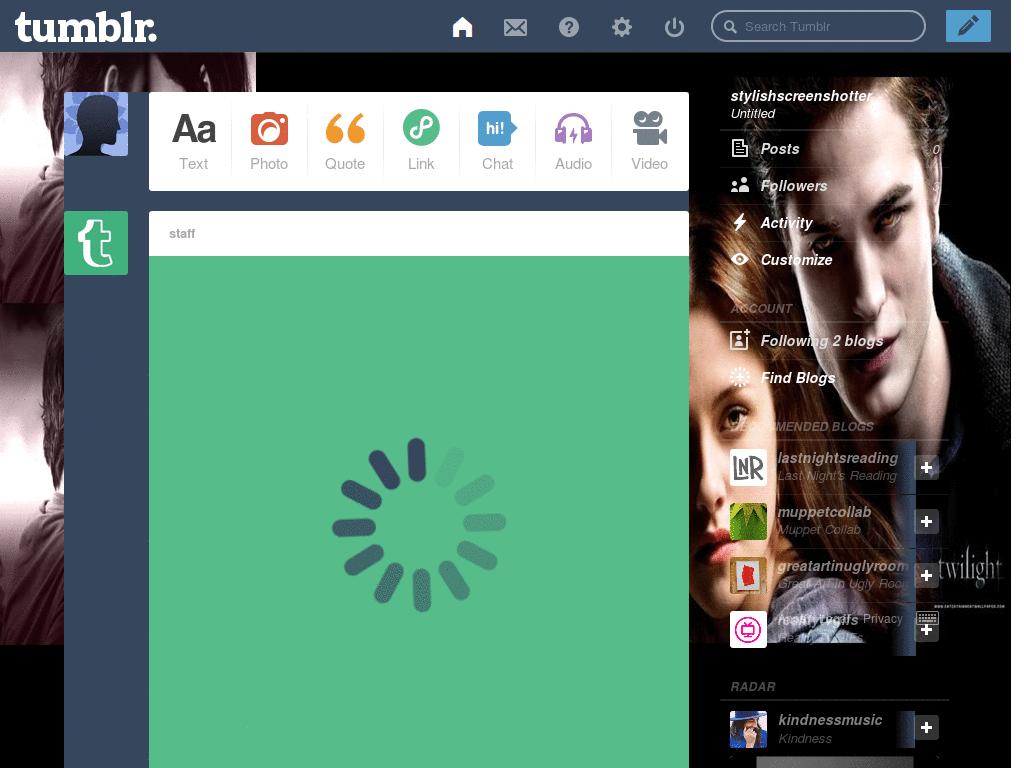Click the loading staff post area
Image resolution: width=1024 pixels, height=768 pixels.
(x=419, y=512)
